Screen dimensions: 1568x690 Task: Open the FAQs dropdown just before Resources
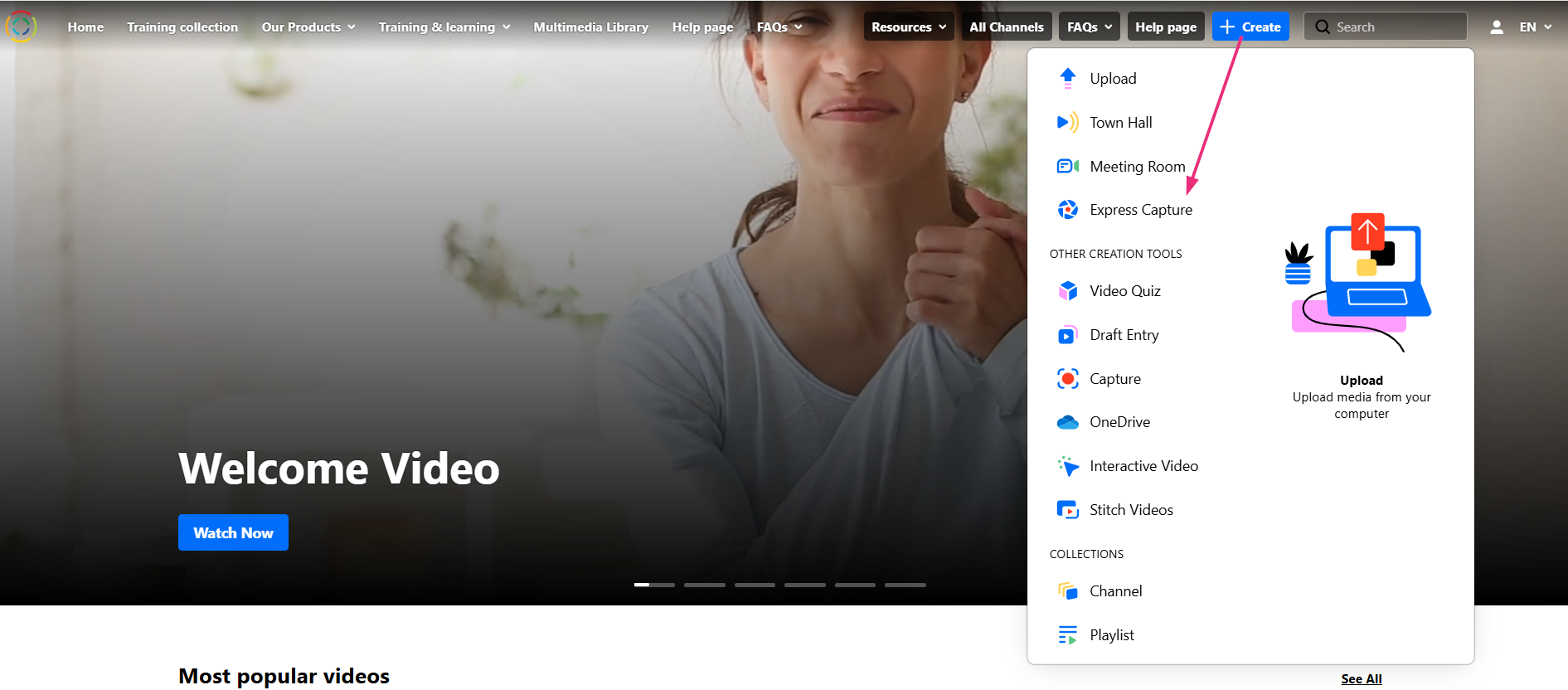point(779,27)
